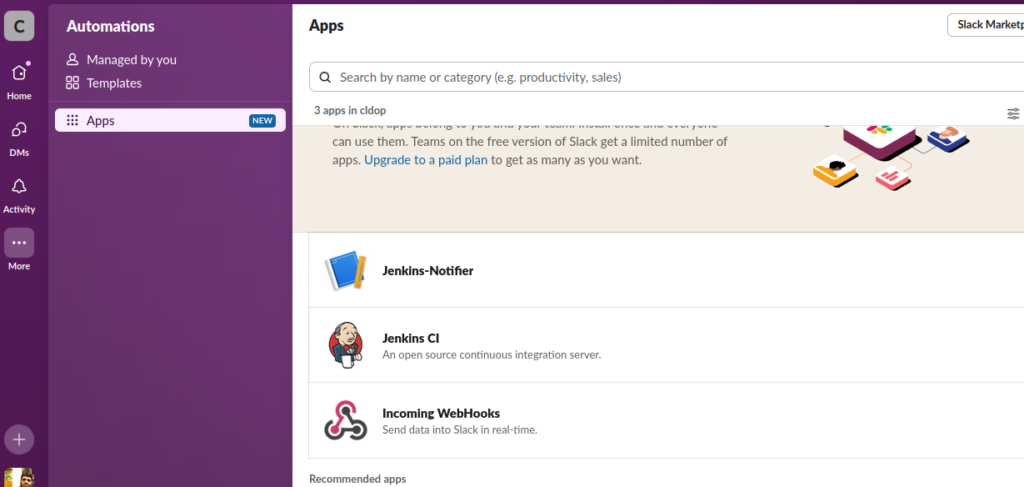Click the Apps page heading
Viewport: 1024px width, 487px height.
click(326, 25)
